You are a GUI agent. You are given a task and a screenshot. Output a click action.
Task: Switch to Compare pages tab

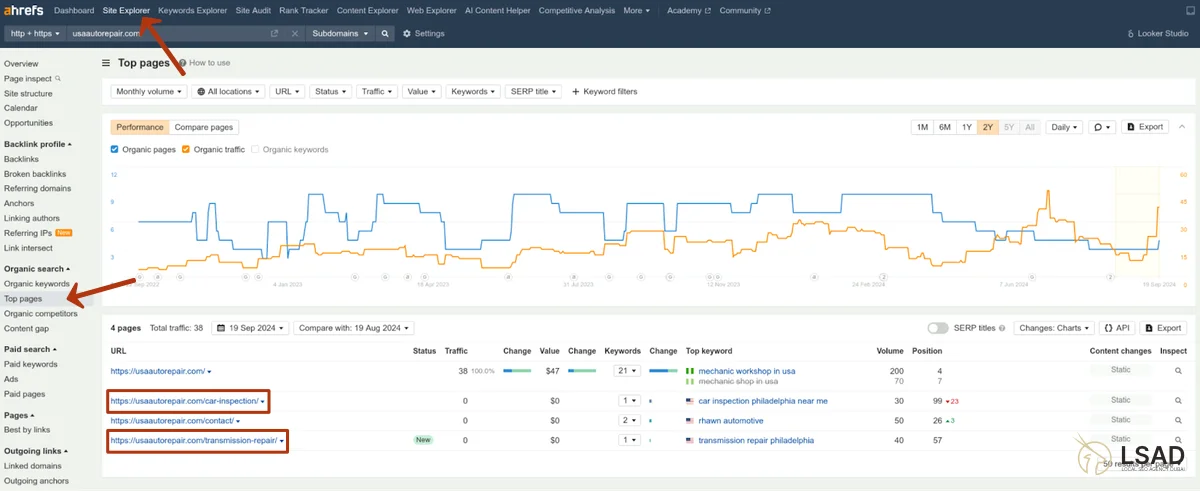point(203,127)
